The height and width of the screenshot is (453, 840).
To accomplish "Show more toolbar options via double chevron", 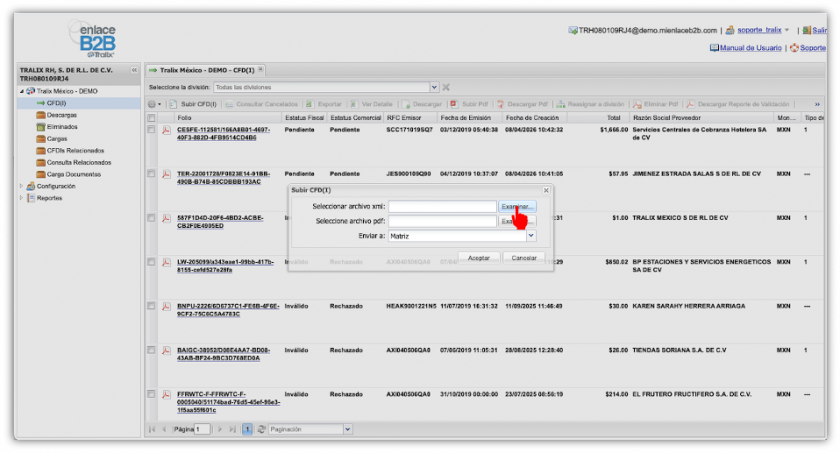I will click(x=817, y=104).
